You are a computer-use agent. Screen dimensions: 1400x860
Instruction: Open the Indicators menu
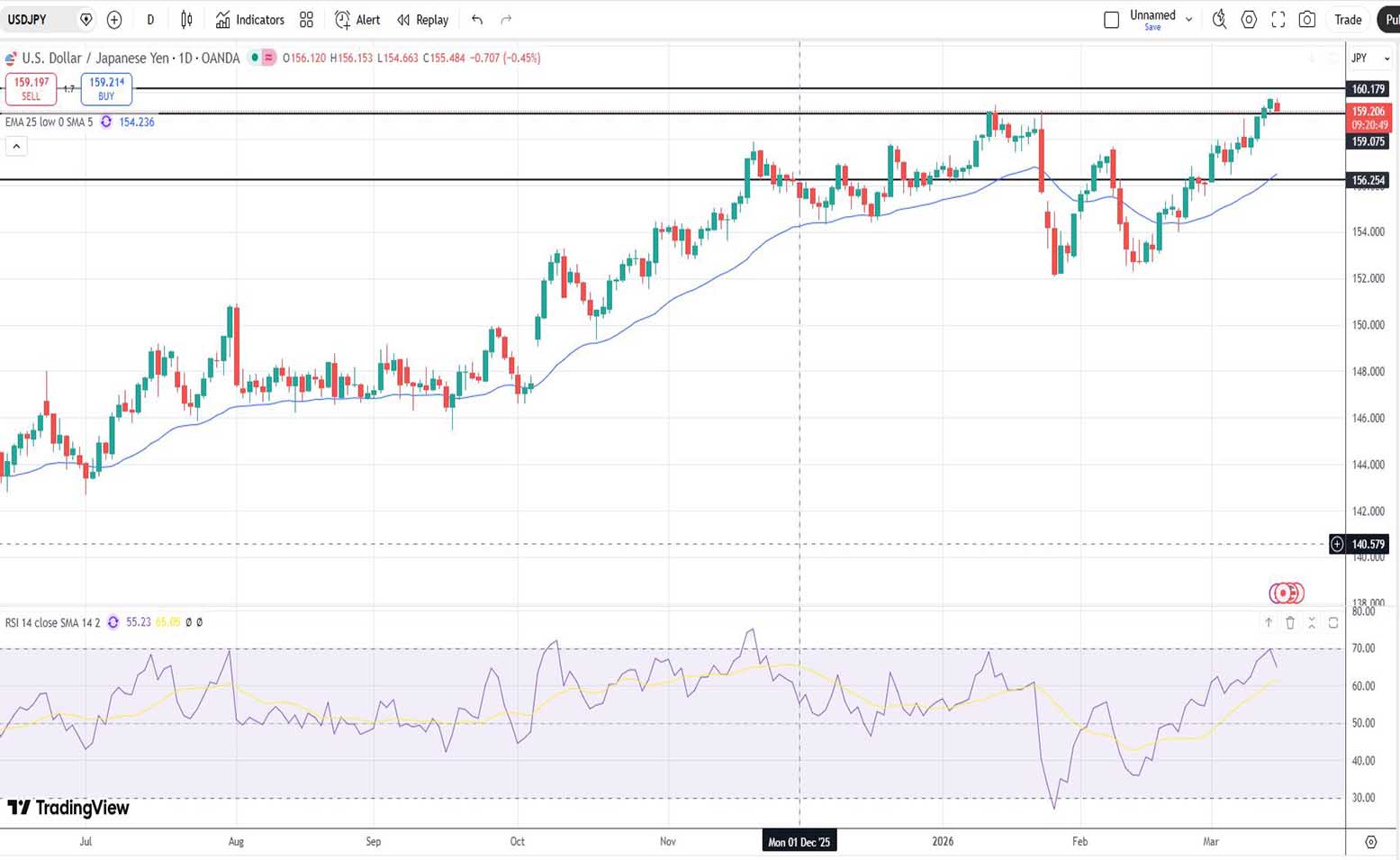pyautogui.click(x=249, y=20)
